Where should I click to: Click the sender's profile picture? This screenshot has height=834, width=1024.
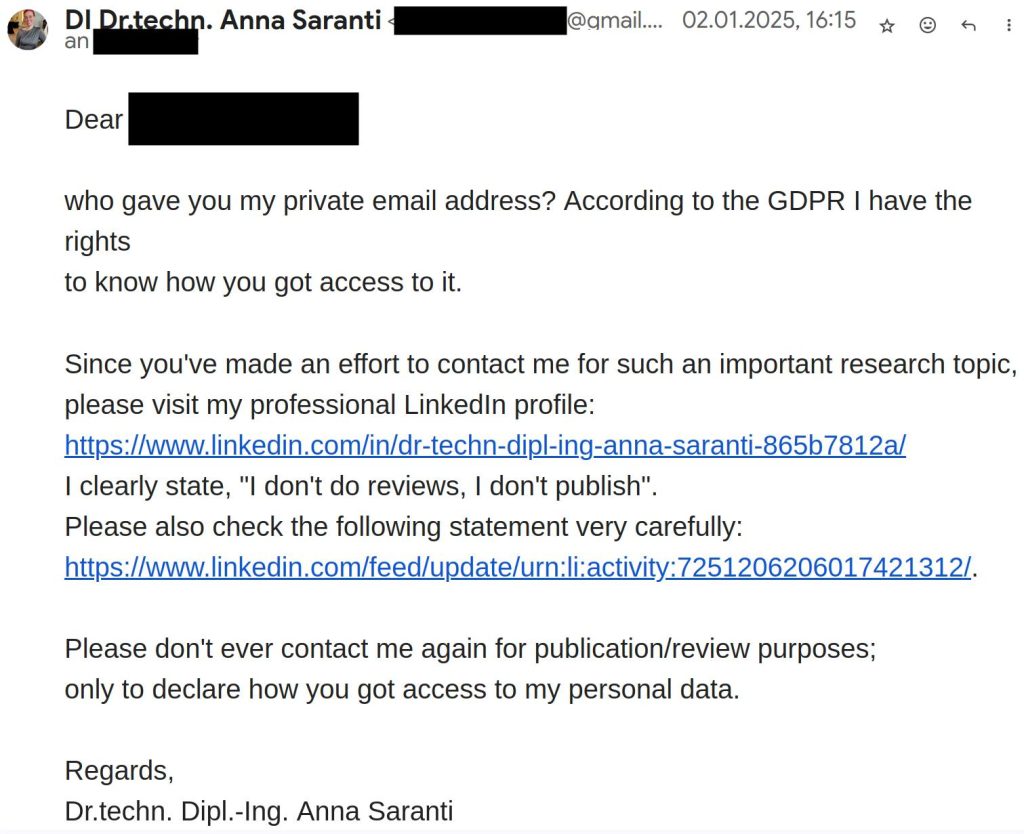tap(27, 29)
